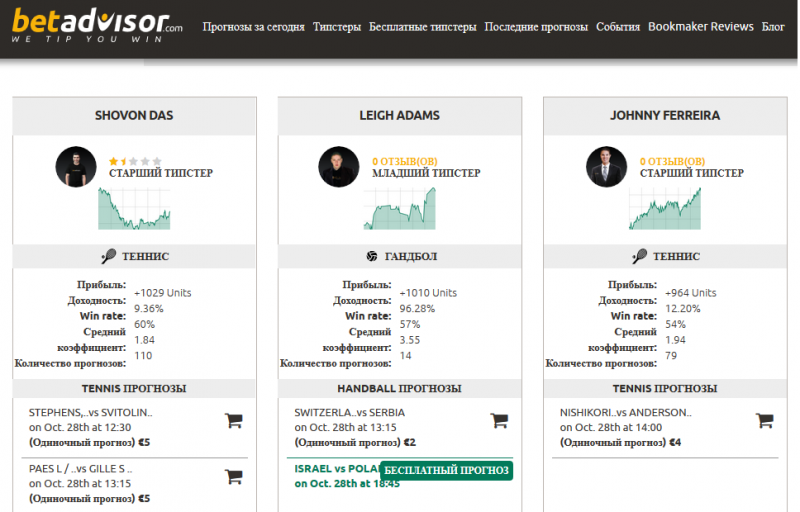Open Leigh Adams 0 ОТЗЫВ(ОВ) link
The width and height of the screenshot is (800, 512).
click(405, 161)
